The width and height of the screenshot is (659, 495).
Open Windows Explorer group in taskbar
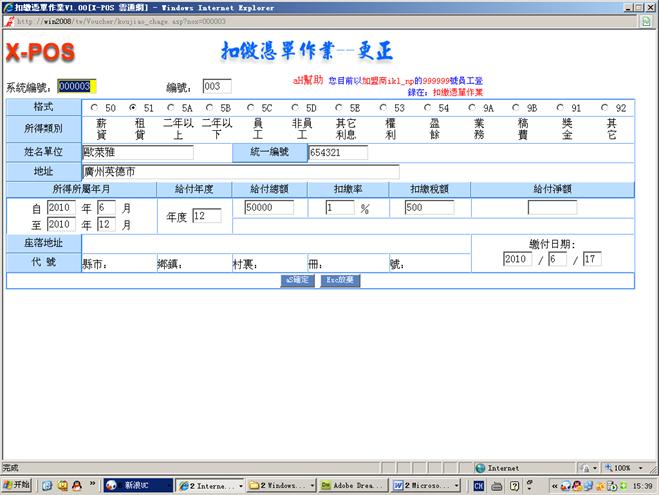279,485
